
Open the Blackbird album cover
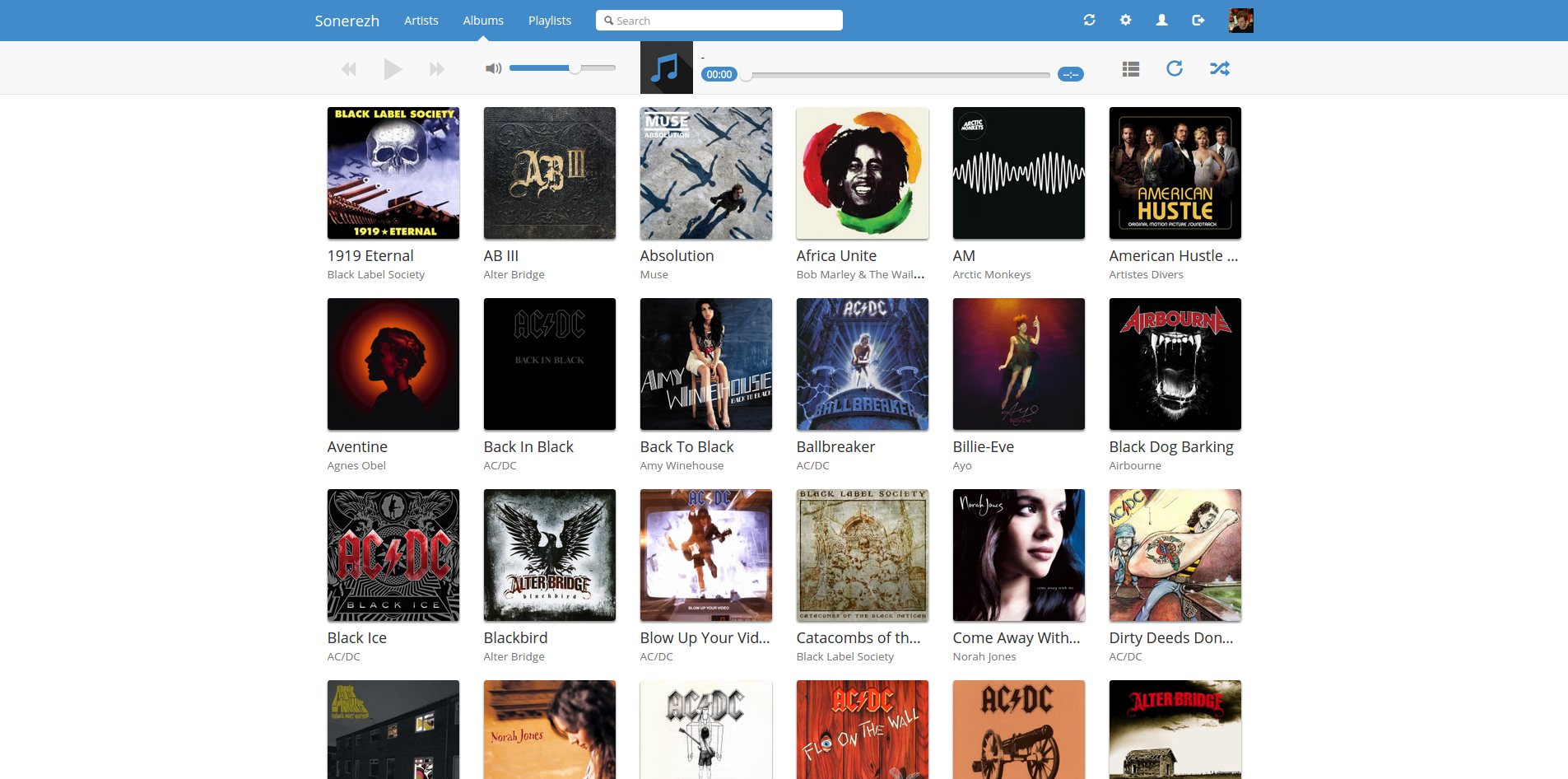pos(550,555)
